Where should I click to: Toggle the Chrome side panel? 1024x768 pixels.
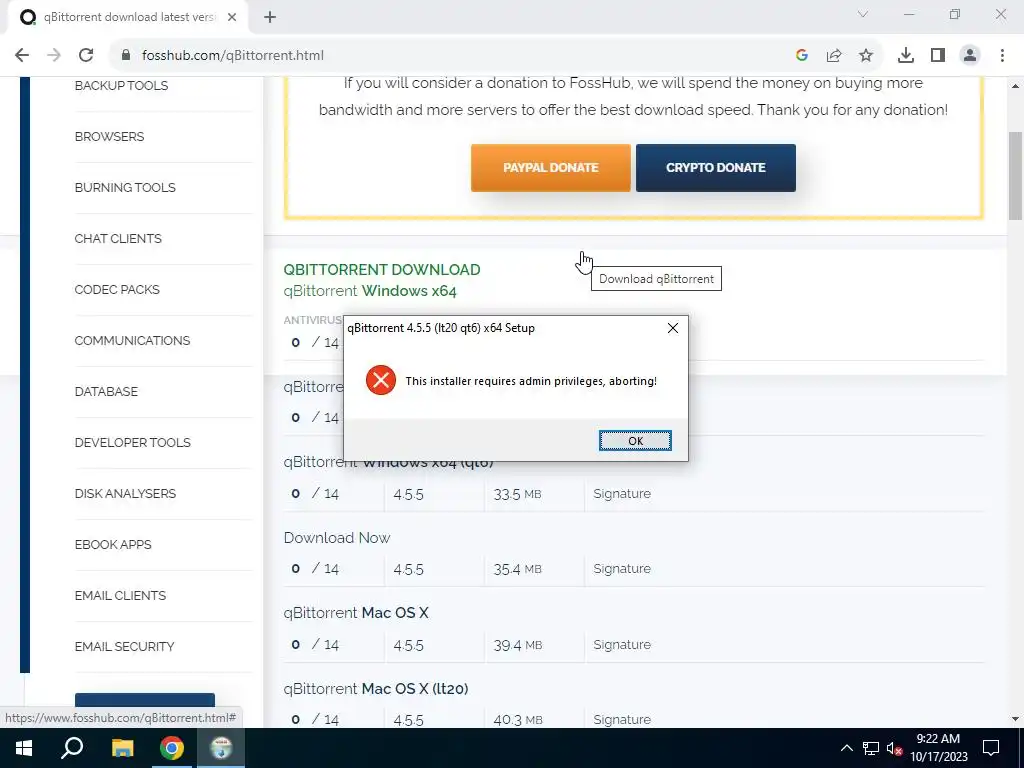point(938,56)
